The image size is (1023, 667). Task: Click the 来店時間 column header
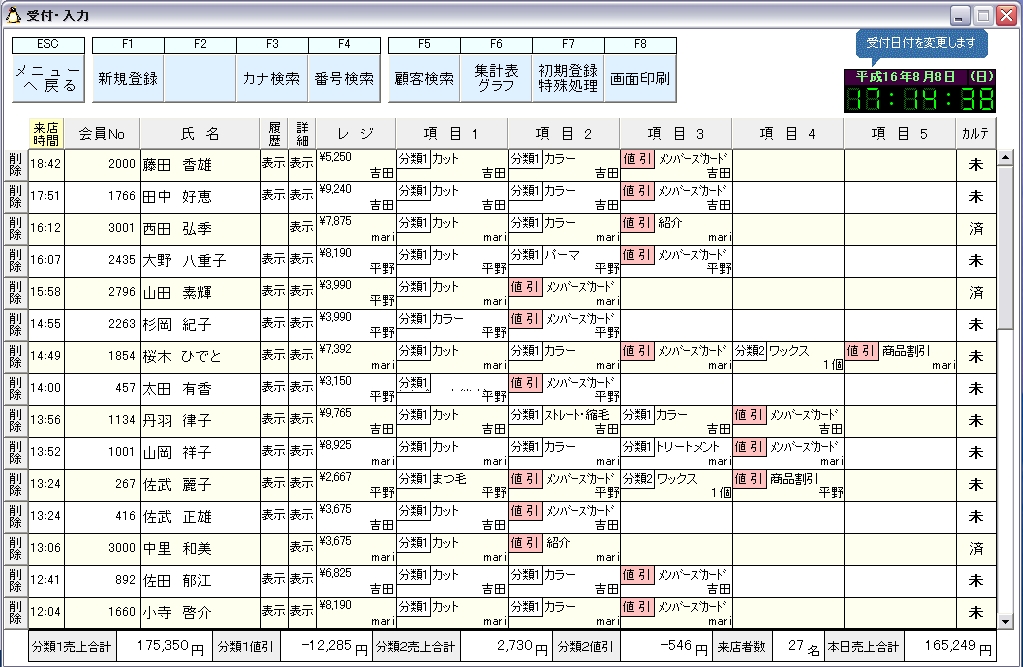coord(46,133)
